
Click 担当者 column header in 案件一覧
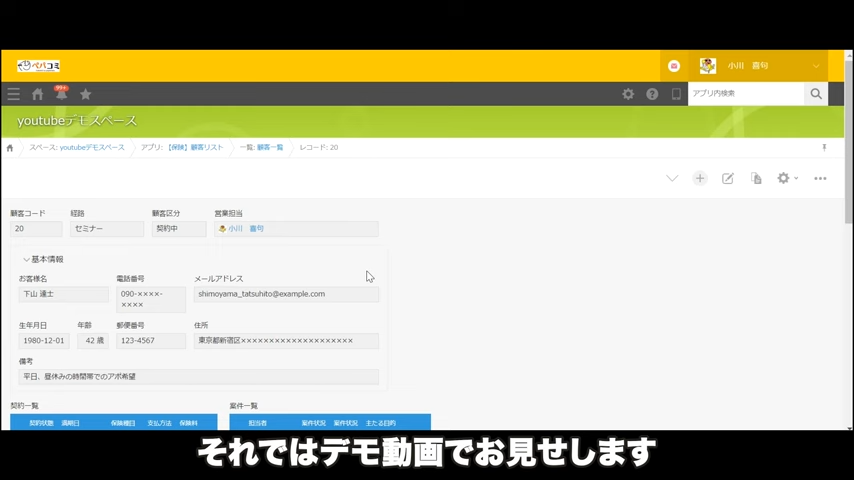pos(258,423)
